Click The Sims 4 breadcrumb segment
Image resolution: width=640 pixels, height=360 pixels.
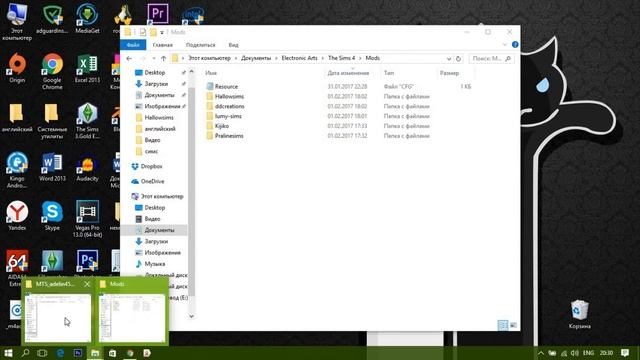(x=341, y=58)
